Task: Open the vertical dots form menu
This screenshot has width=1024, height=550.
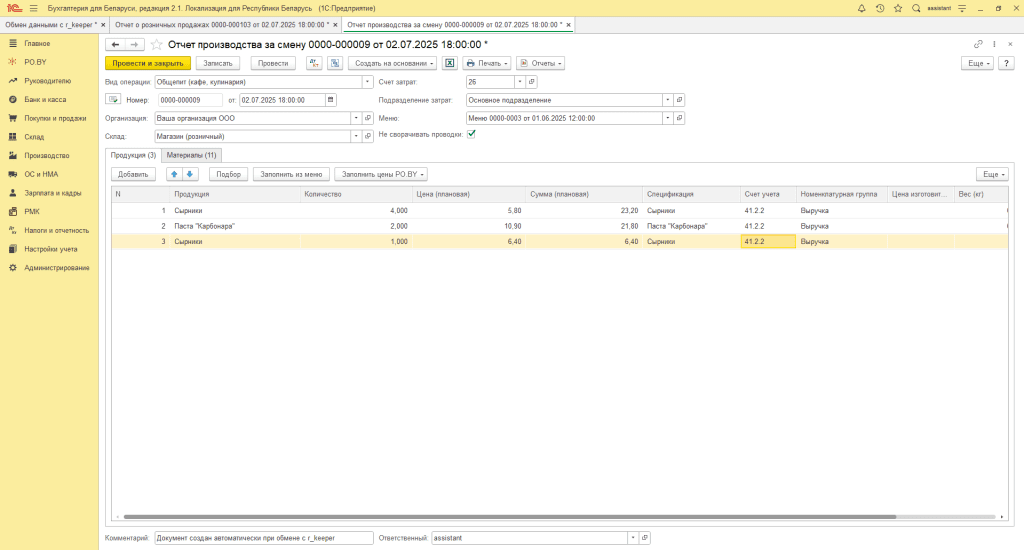Action: (995, 44)
